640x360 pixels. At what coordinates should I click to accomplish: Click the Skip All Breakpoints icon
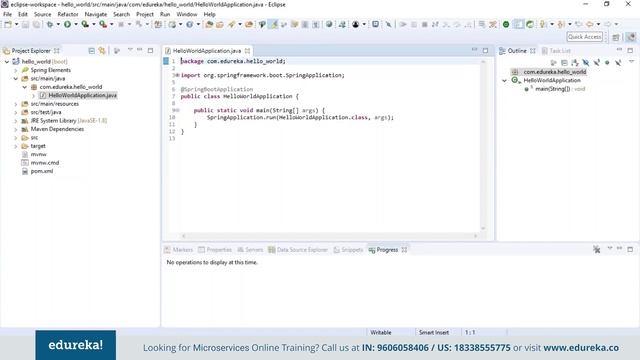tap(388, 24)
